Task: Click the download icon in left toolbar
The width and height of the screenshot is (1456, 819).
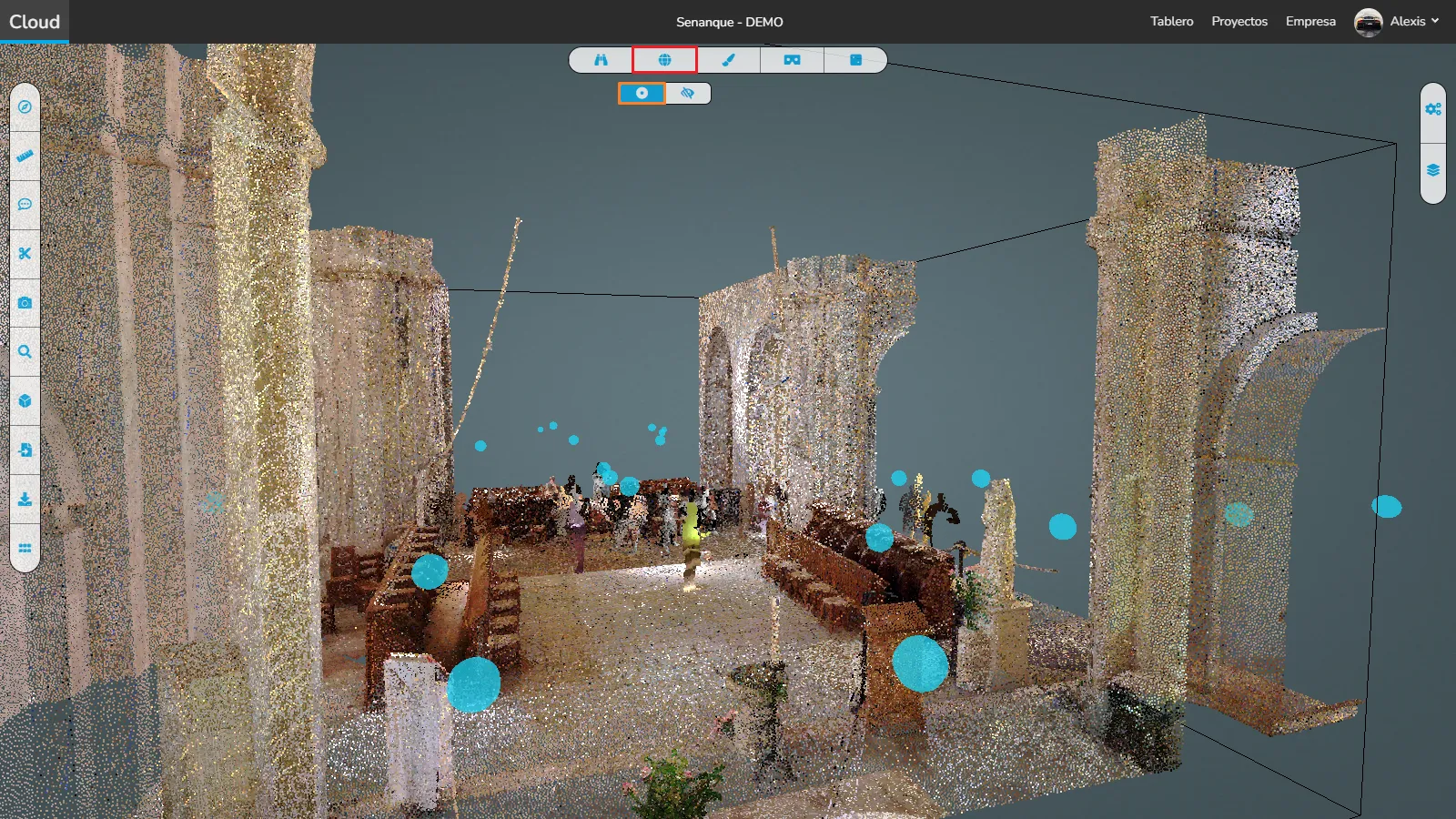Action: [25, 500]
